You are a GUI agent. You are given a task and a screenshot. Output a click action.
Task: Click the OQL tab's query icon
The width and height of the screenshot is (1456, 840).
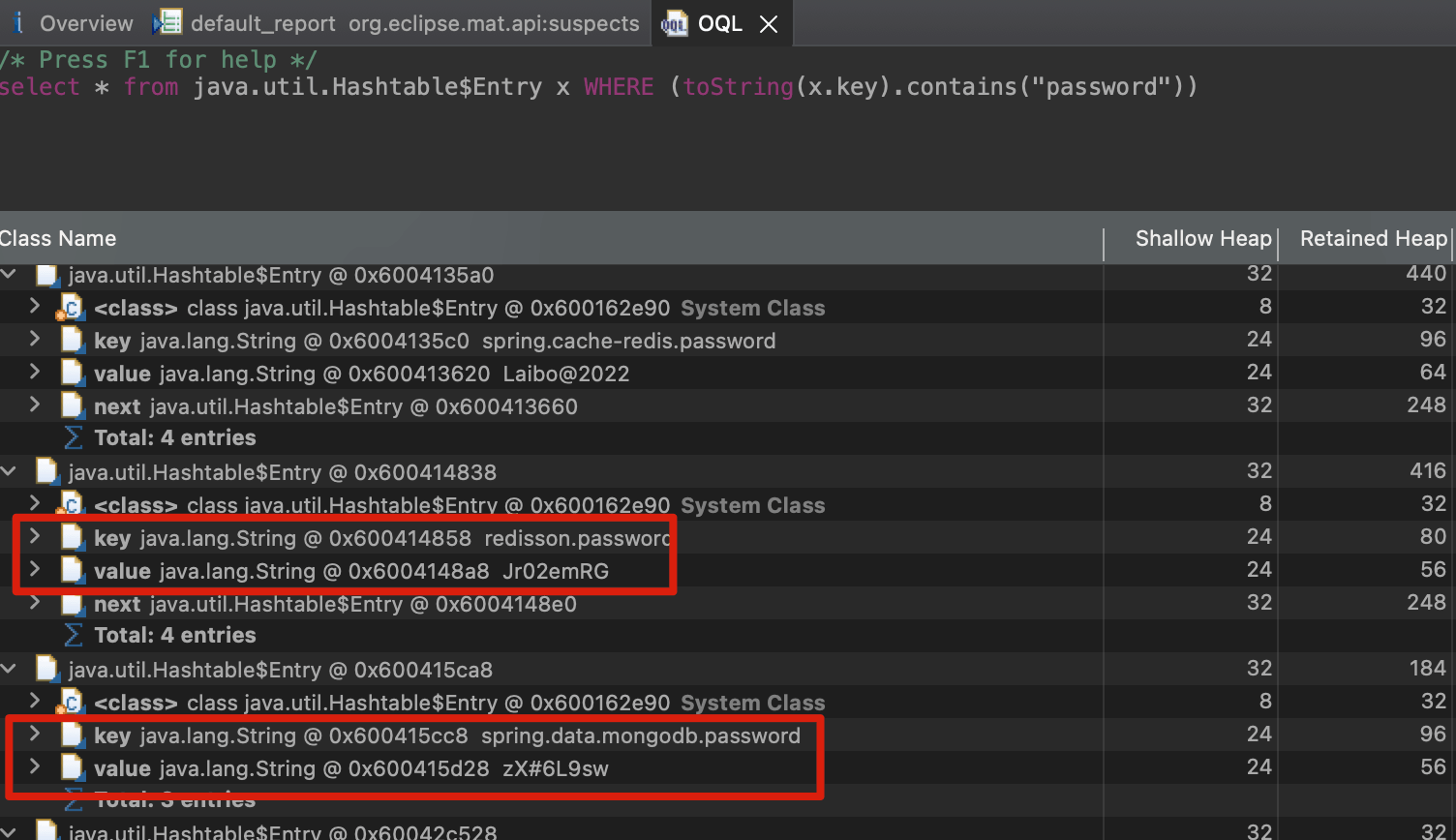click(x=674, y=24)
